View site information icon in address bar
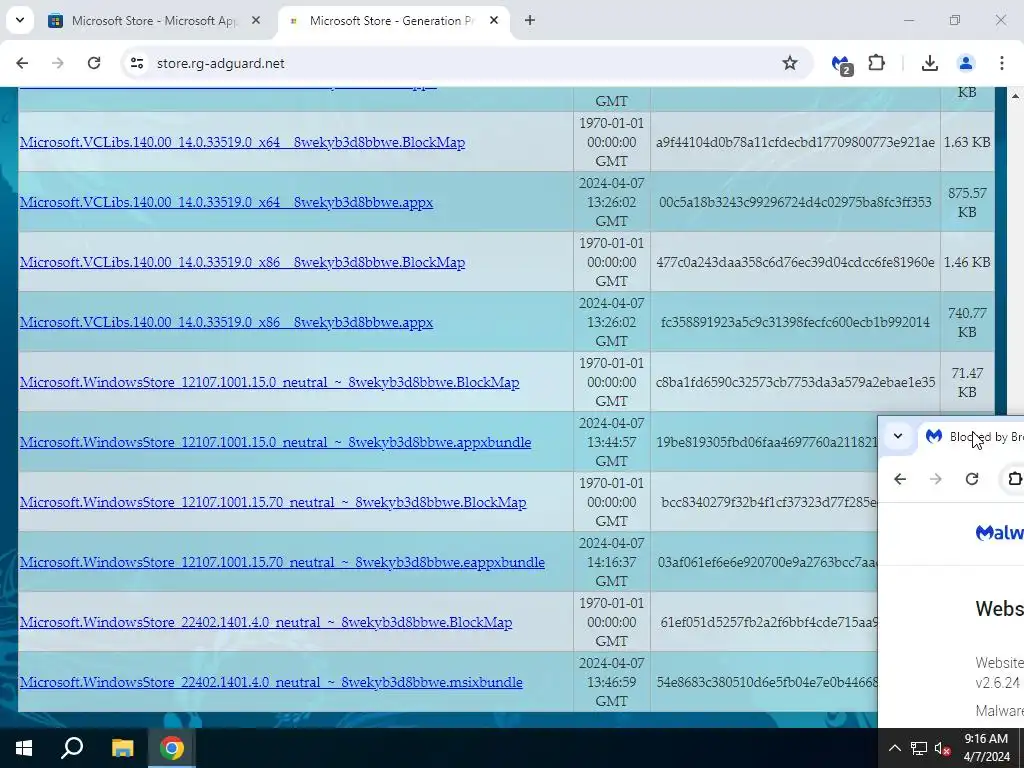 [137, 63]
